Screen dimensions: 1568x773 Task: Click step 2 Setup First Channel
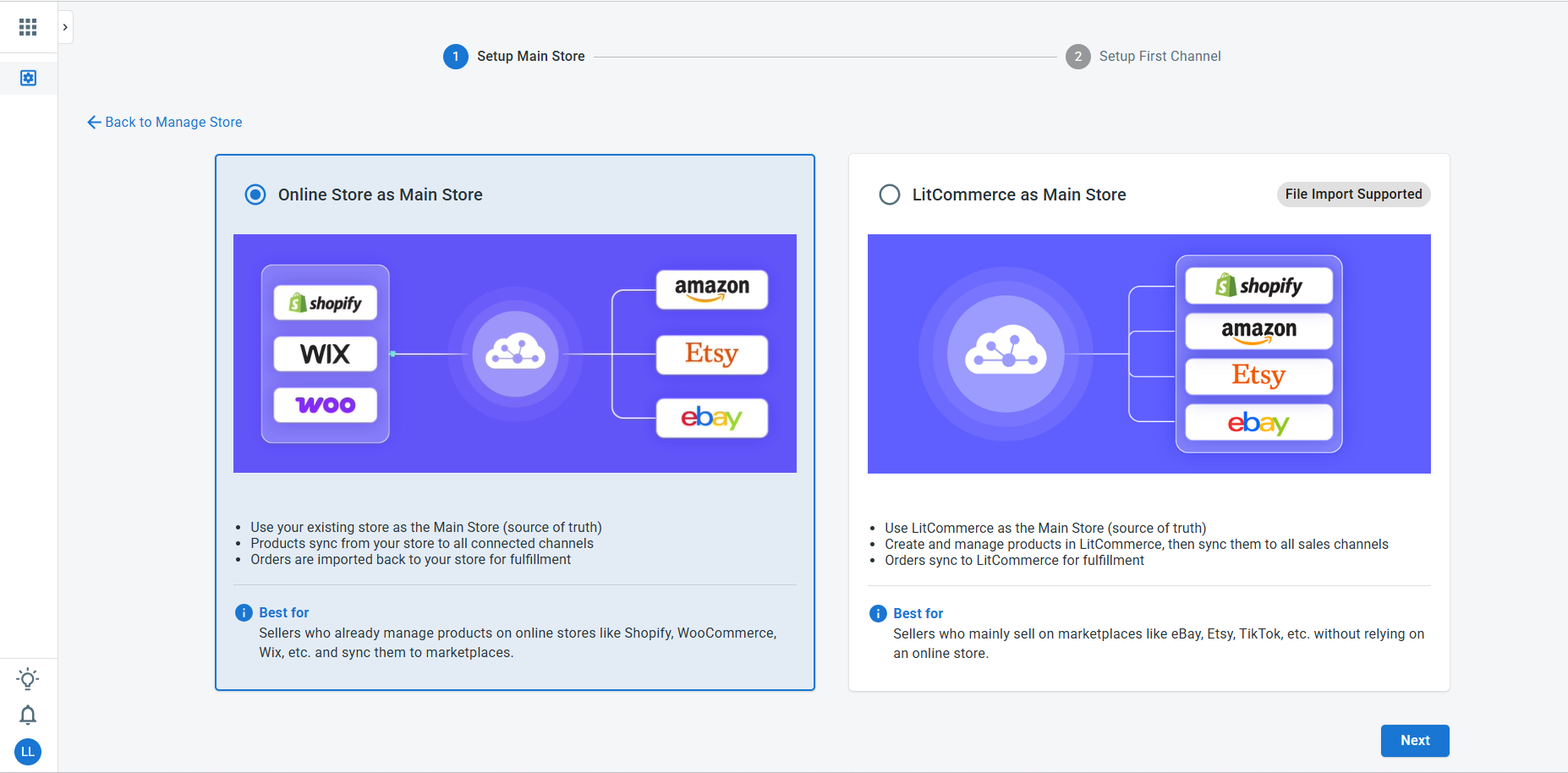[x=1143, y=57]
